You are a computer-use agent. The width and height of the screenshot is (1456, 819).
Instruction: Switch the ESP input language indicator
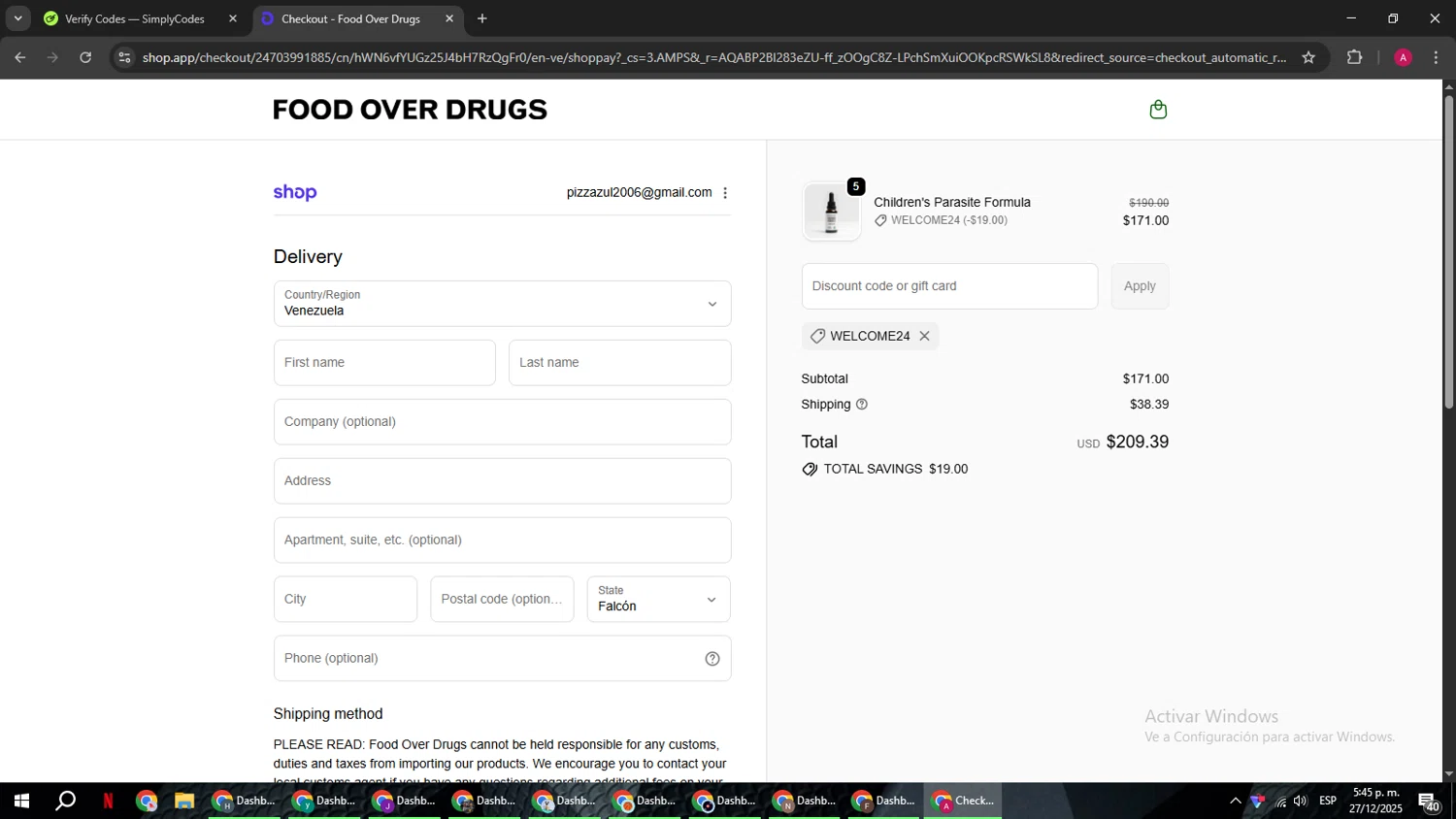(x=1328, y=801)
